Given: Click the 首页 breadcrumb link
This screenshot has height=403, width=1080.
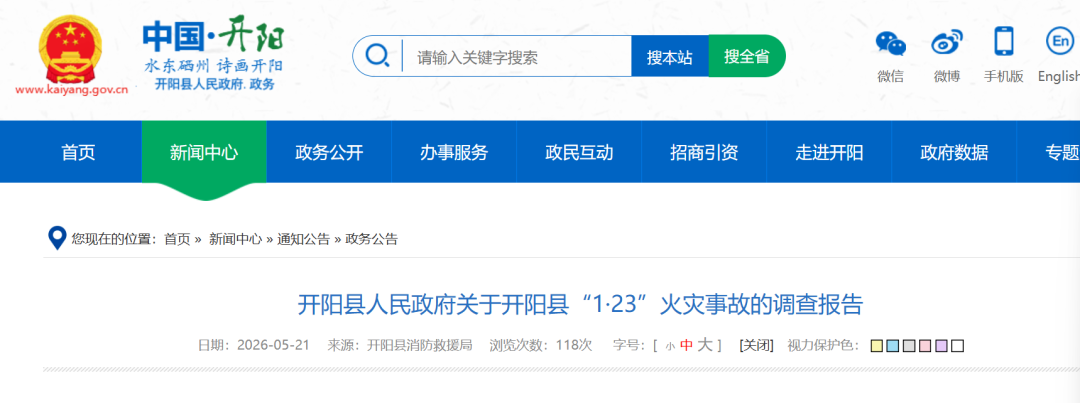Looking at the screenshot, I should pyautogui.click(x=177, y=239).
